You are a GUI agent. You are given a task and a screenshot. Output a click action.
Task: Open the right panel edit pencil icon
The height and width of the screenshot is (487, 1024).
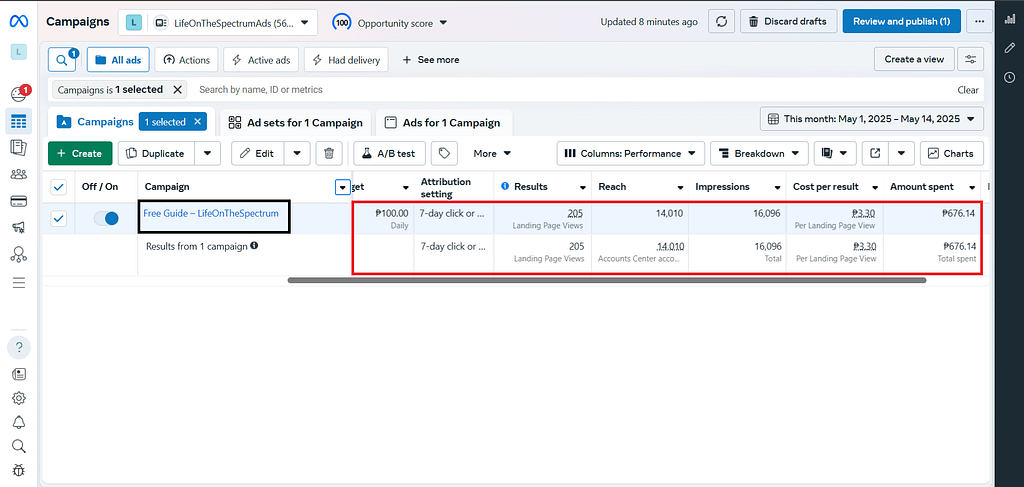[x=1010, y=48]
